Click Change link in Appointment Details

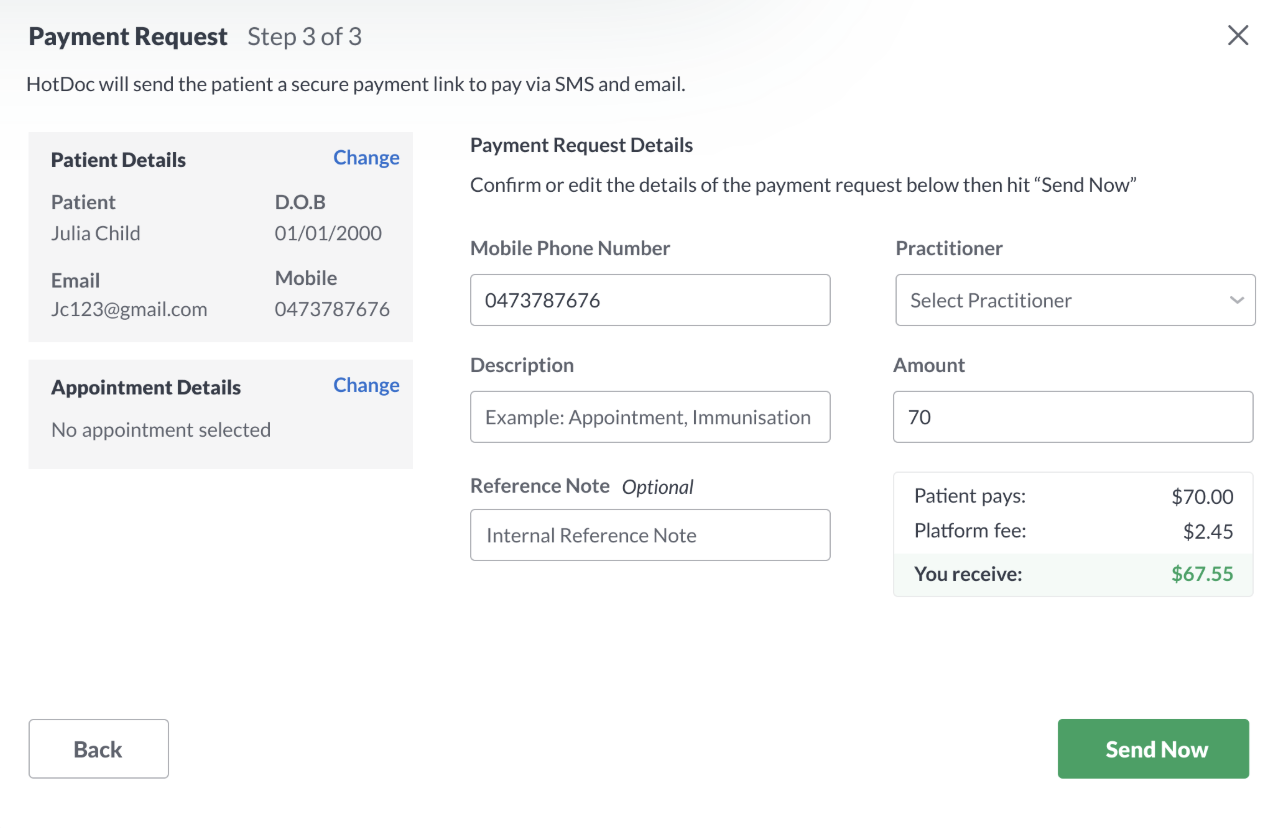coord(366,386)
